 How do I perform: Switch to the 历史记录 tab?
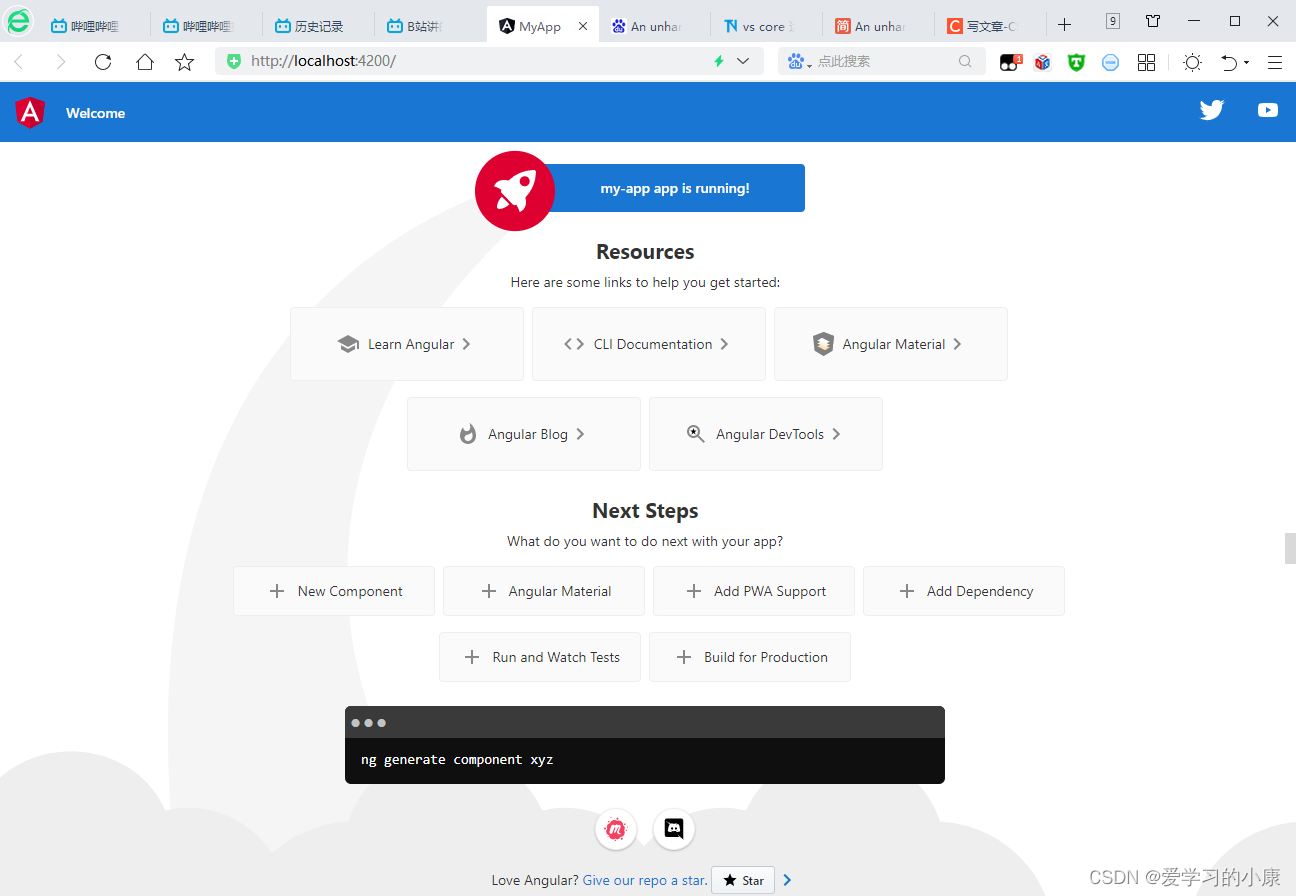[x=318, y=26]
